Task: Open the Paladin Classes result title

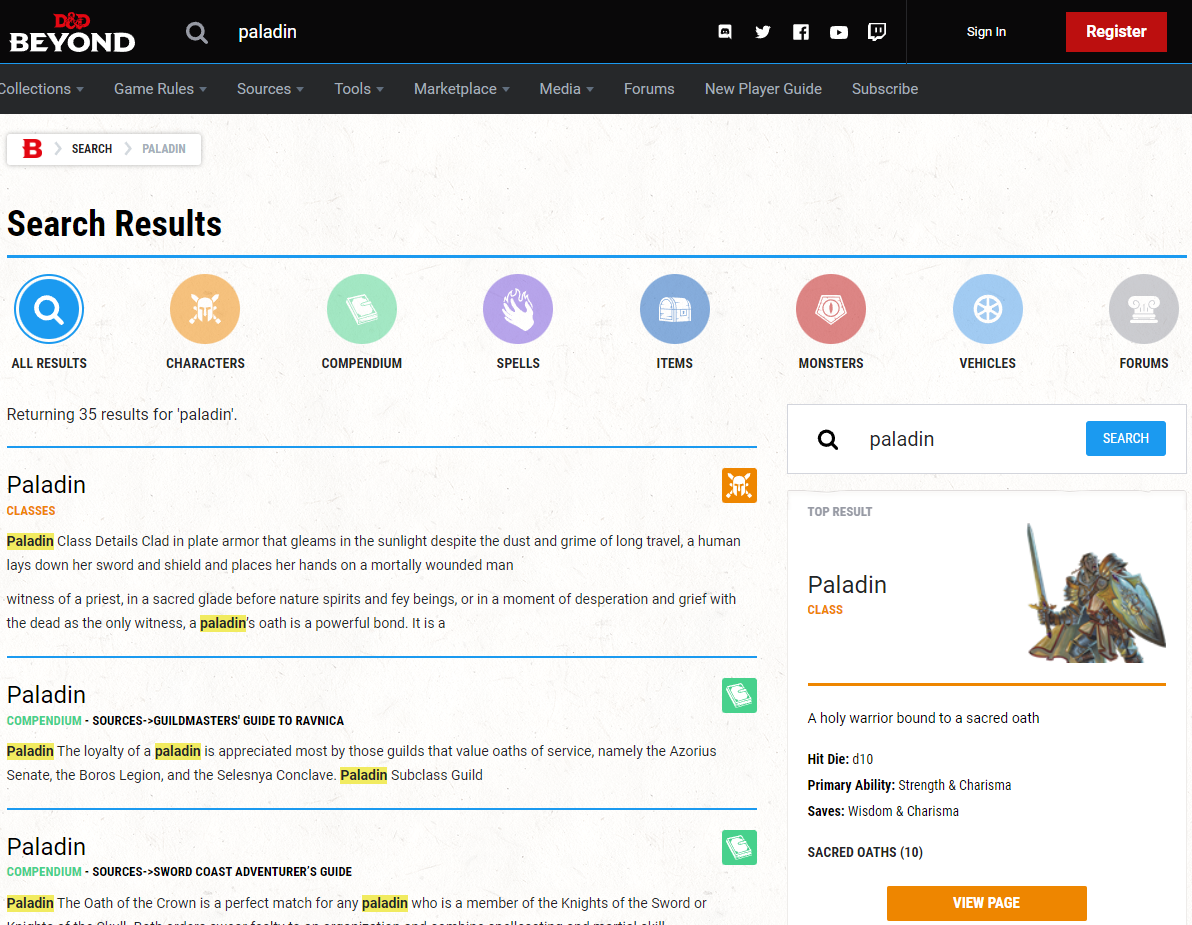Action: [46, 485]
